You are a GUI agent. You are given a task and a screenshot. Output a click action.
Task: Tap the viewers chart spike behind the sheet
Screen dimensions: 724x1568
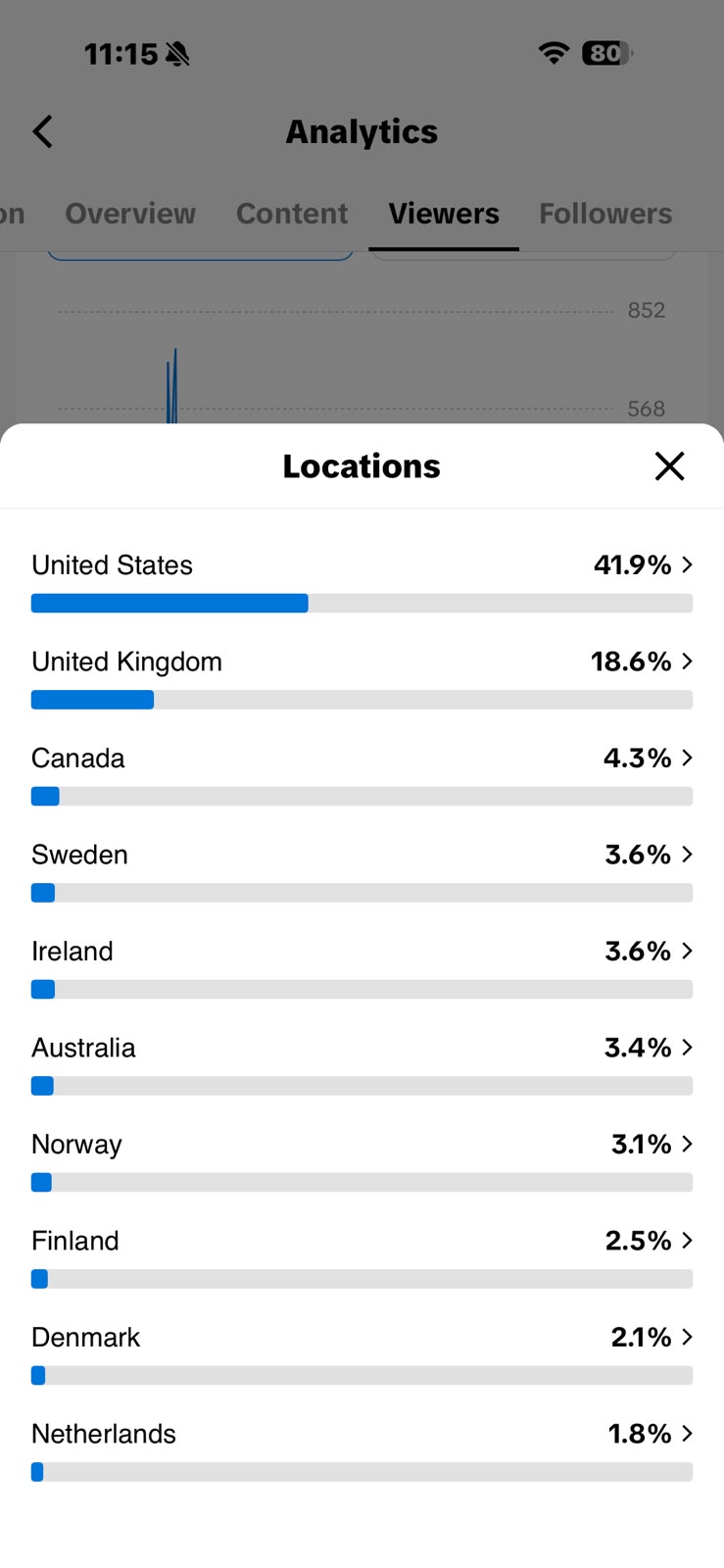(x=172, y=386)
